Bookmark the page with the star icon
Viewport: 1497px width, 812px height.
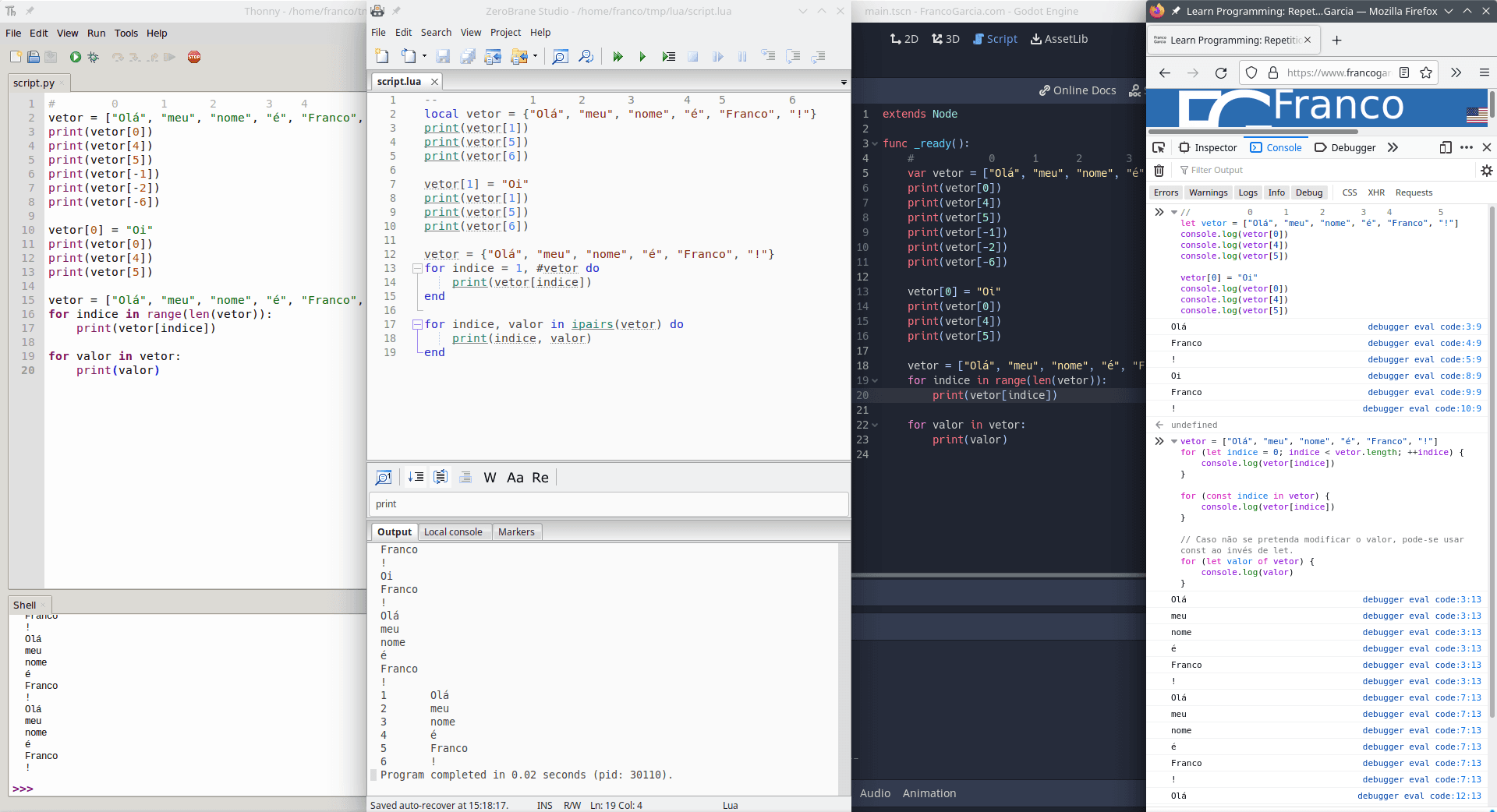click(x=1426, y=72)
